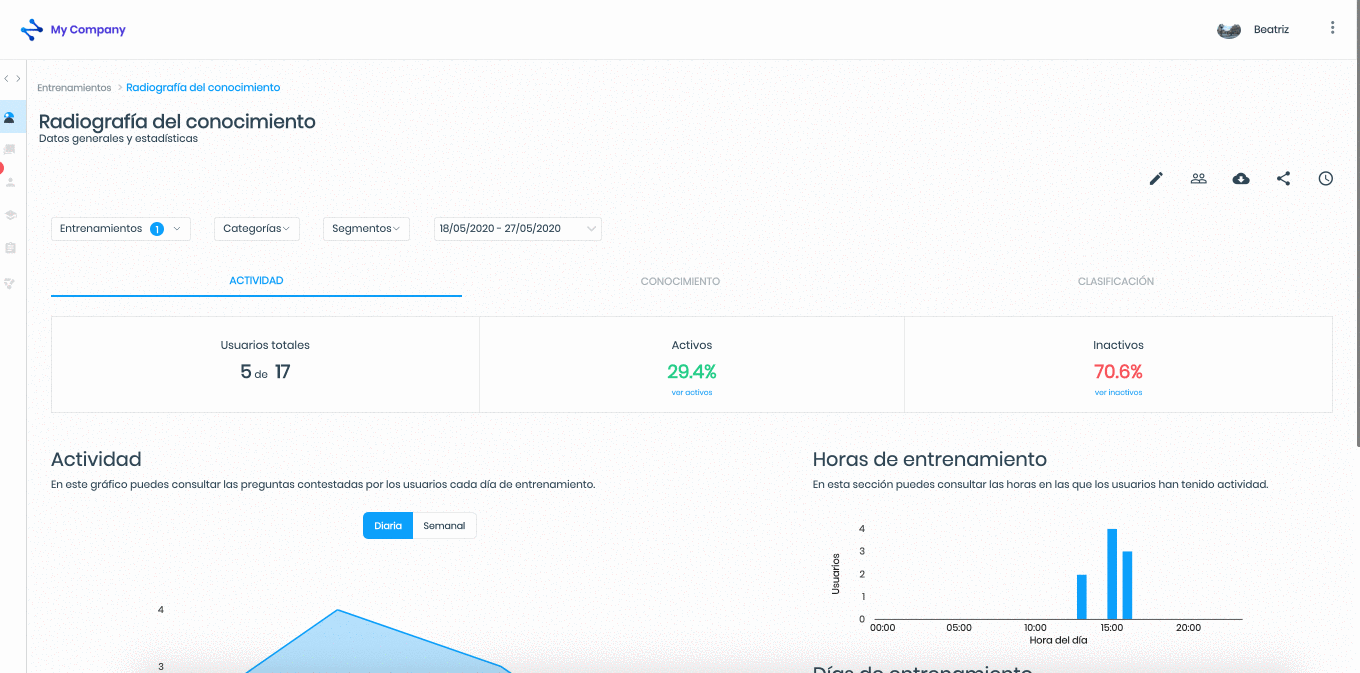The width and height of the screenshot is (1360, 673).
Task: Switch to the CONOCIMIENTO tab
Action: point(680,282)
